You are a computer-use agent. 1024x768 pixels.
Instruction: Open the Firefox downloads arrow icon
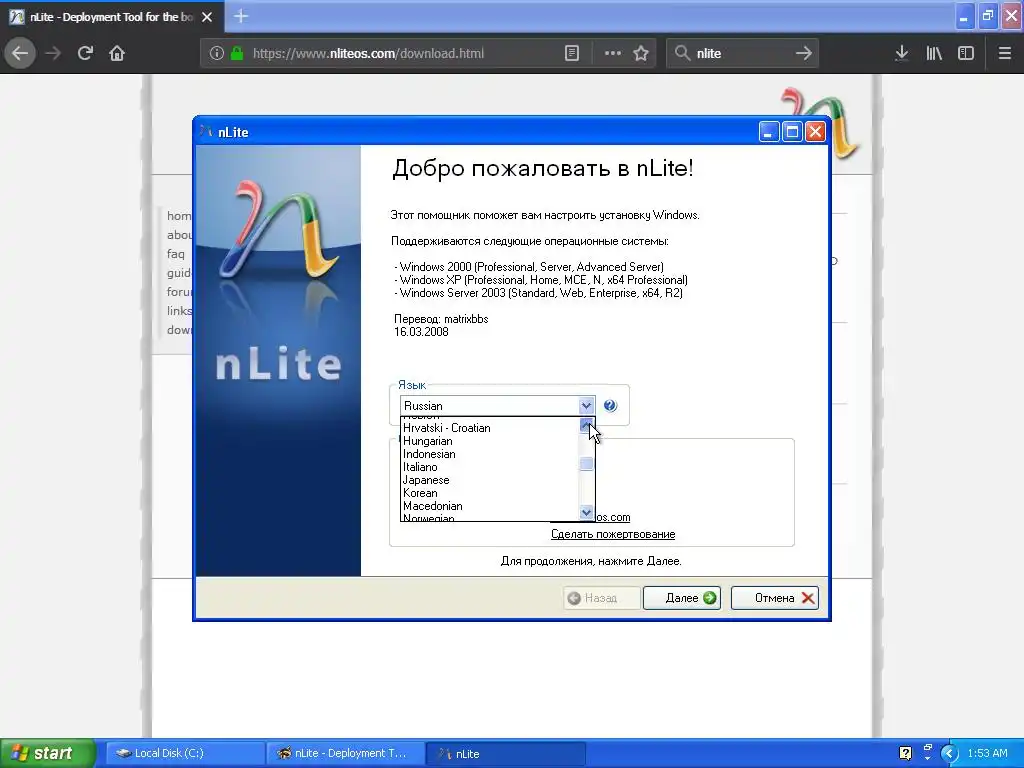[x=901, y=54]
